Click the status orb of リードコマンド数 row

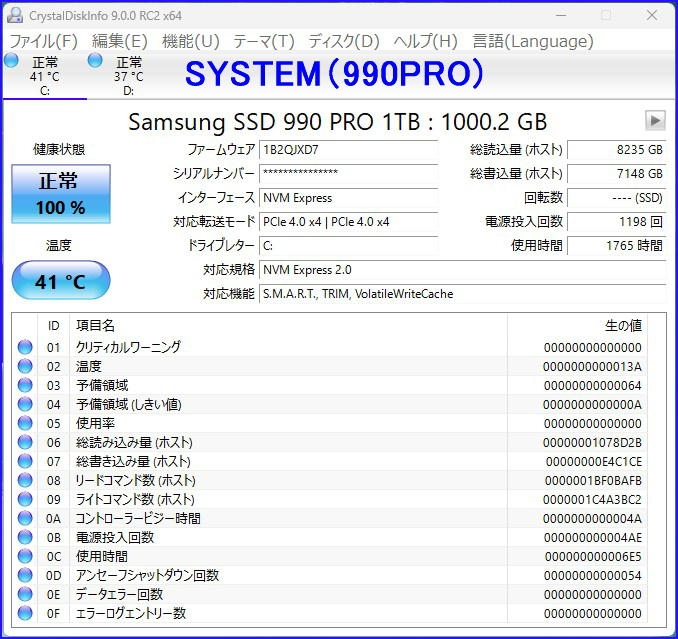[25, 480]
